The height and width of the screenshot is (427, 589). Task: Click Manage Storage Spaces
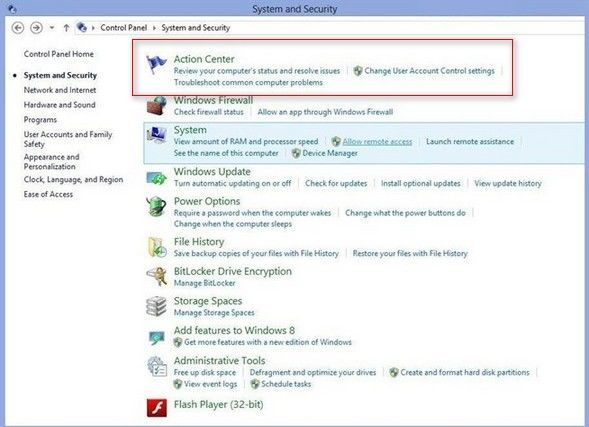point(214,312)
